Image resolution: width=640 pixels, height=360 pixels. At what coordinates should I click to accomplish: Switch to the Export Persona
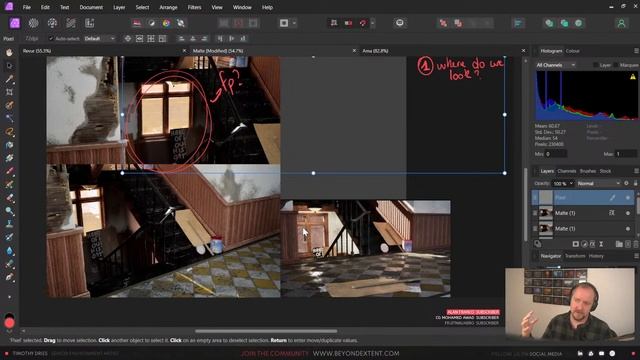[x=89, y=23]
